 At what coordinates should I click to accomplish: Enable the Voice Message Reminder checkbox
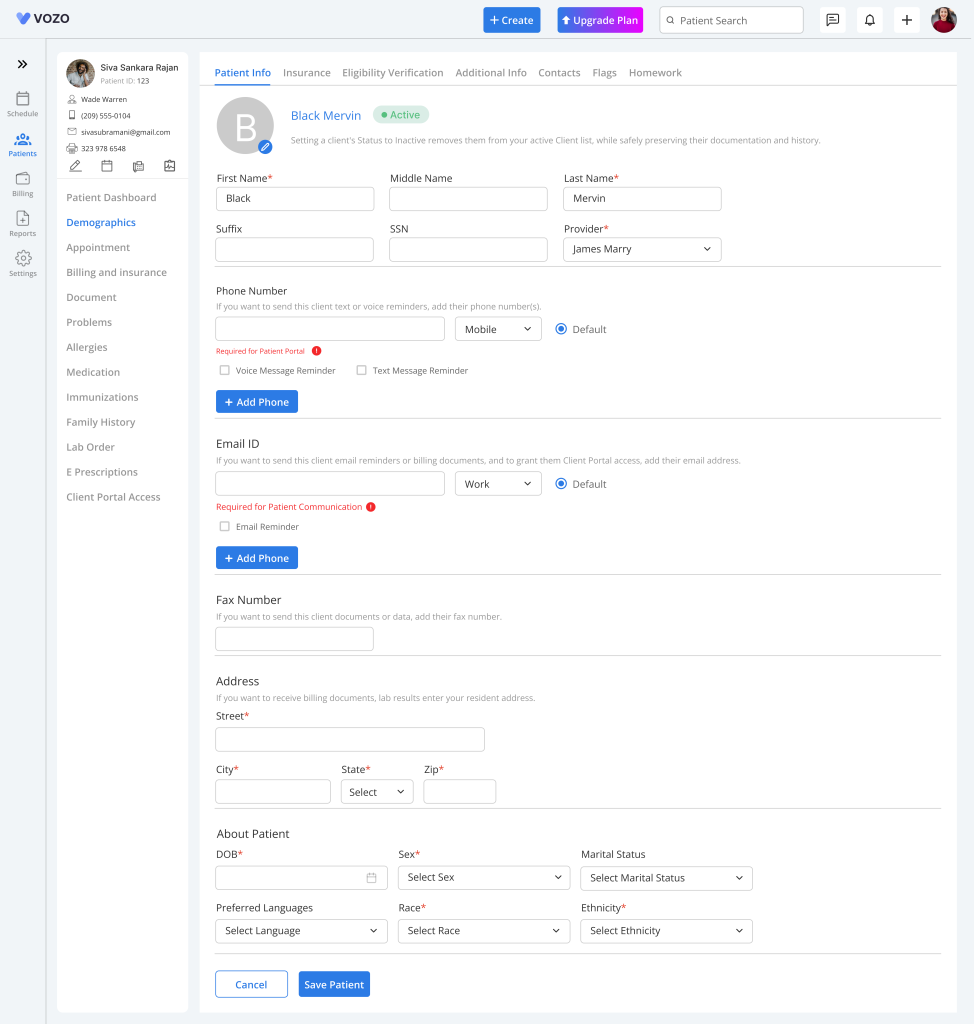(x=225, y=370)
